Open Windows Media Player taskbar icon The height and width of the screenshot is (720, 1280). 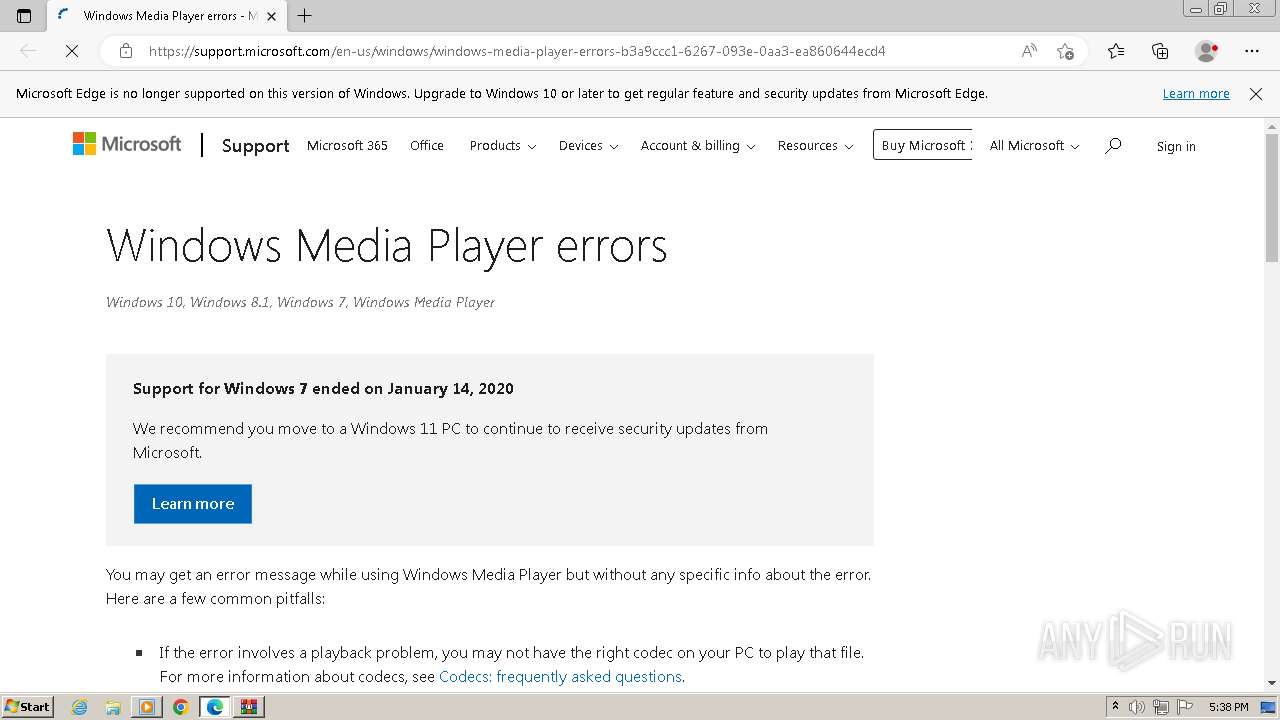click(147, 707)
